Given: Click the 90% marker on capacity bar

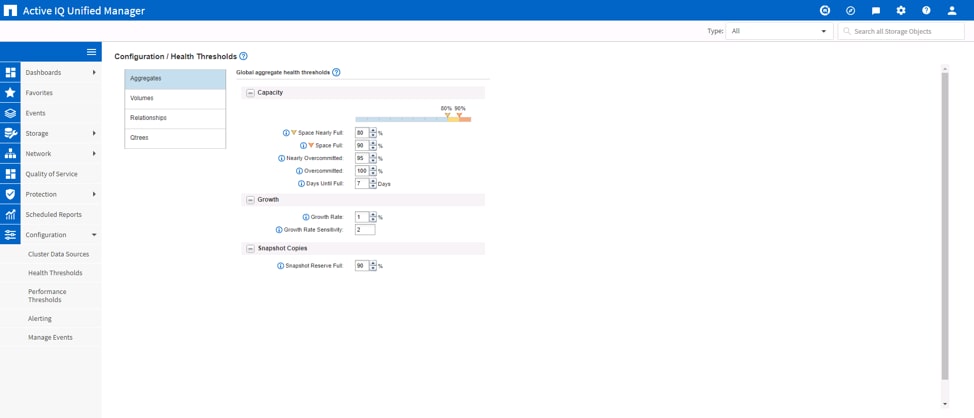Looking at the screenshot, I should (x=459, y=115).
